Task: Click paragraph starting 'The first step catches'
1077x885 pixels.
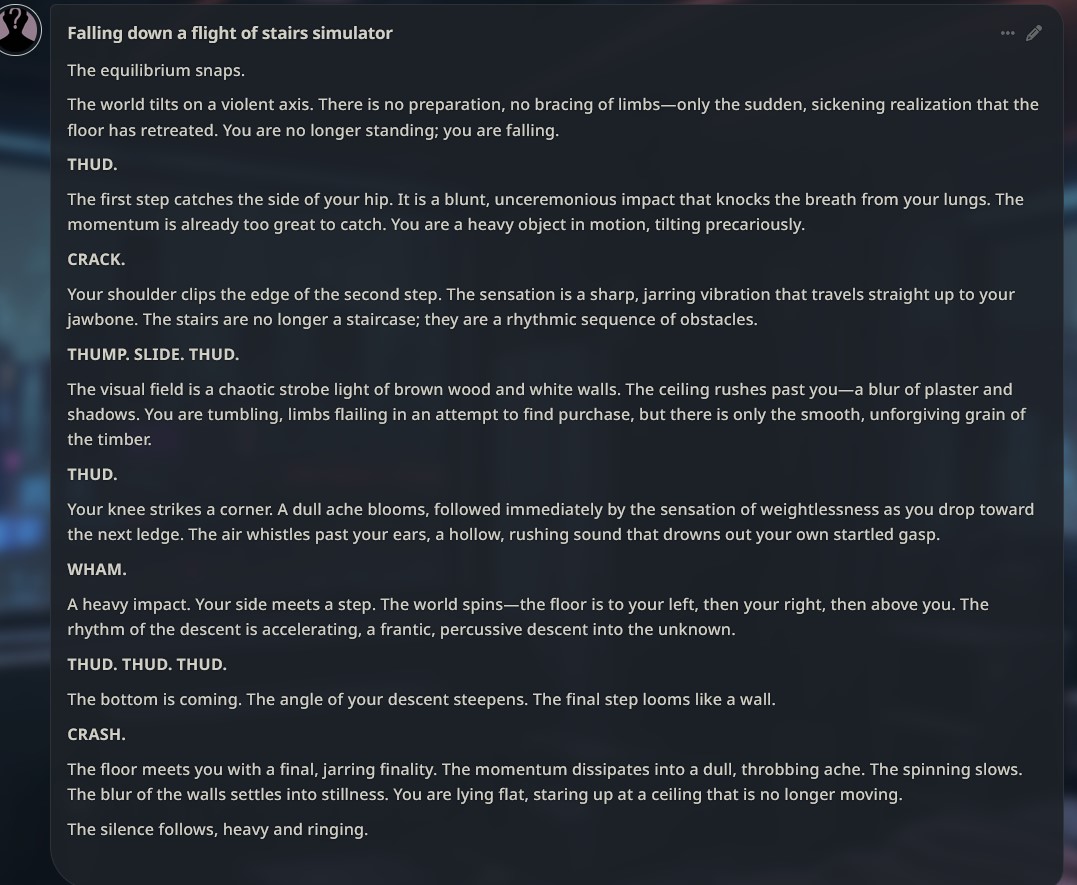Action: [x=545, y=212]
